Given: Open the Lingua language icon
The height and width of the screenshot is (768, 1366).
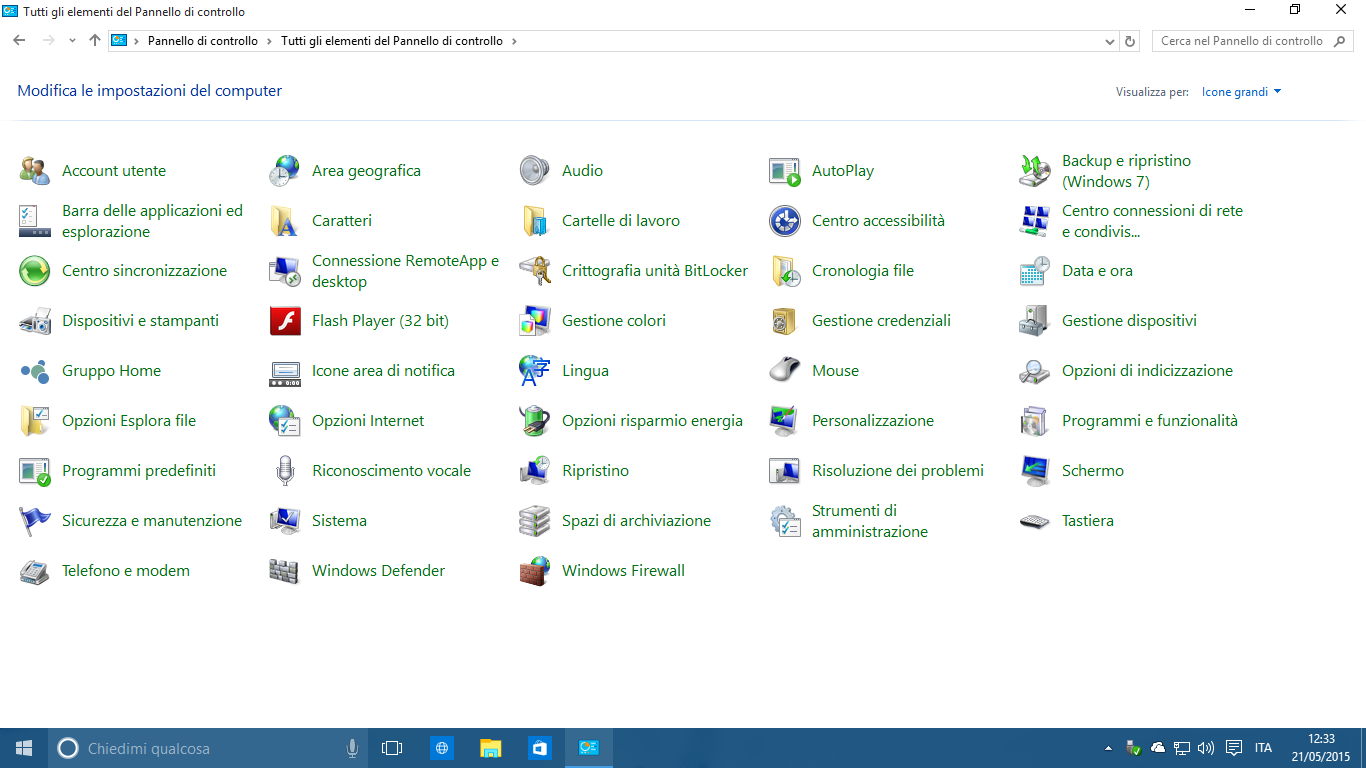Looking at the screenshot, I should 535,371.
